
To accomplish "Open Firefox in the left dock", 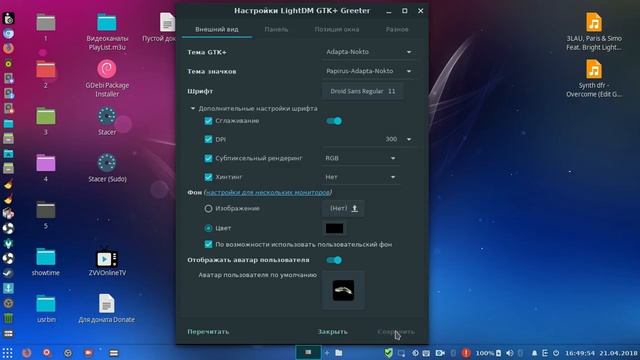I will click(x=8, y=48).
